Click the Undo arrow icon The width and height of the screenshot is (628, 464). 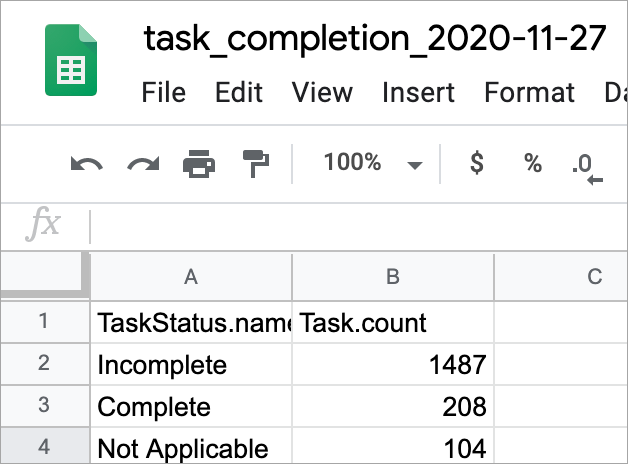(x=86, y=163)
